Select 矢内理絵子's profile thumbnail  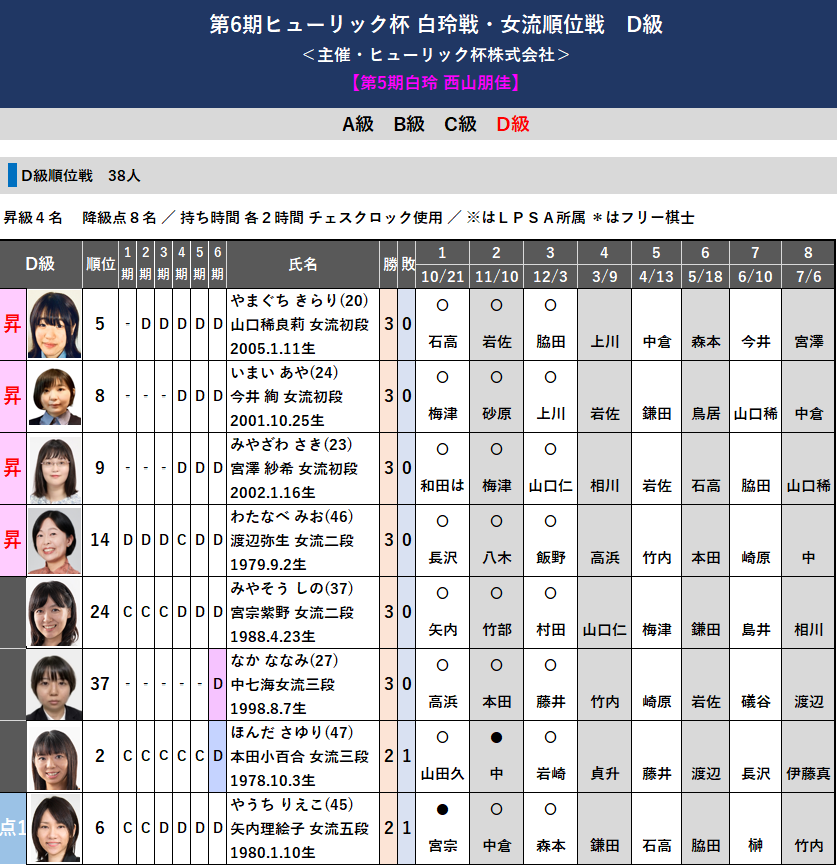pyautogui.click(x=54, y=828)
